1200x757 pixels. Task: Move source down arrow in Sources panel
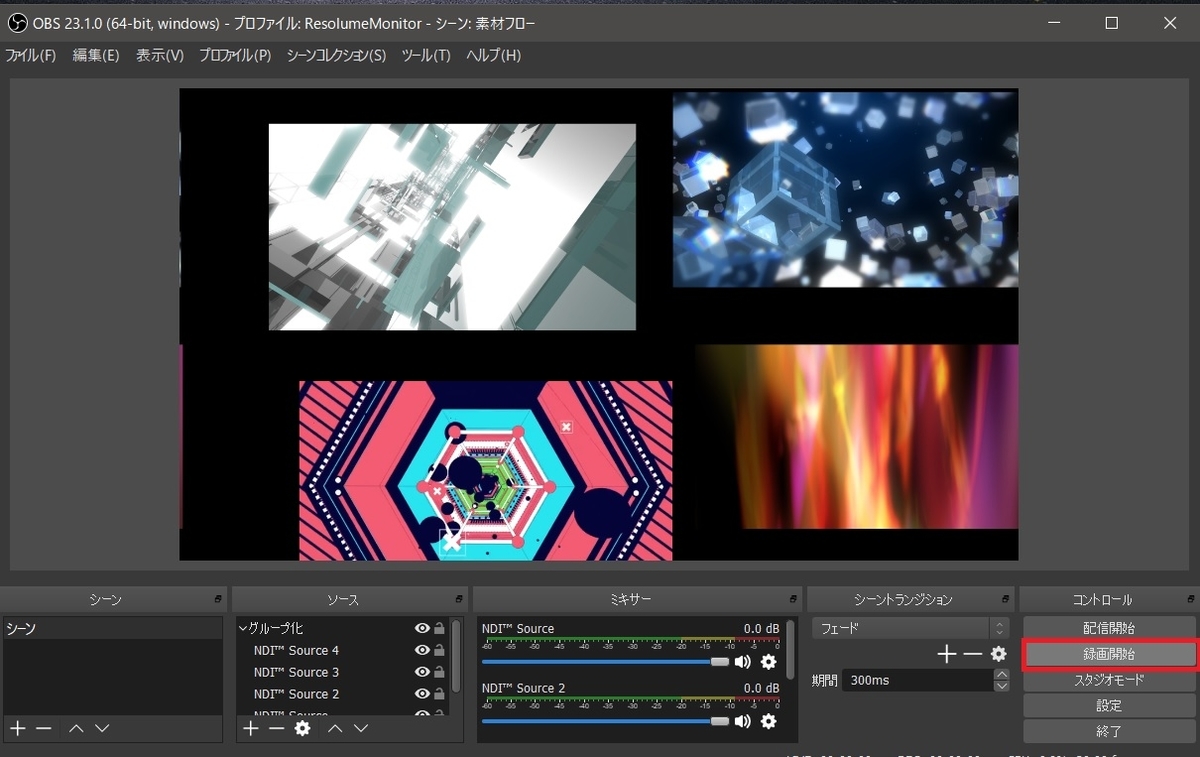pyautogui.click(x=360, y=728)
